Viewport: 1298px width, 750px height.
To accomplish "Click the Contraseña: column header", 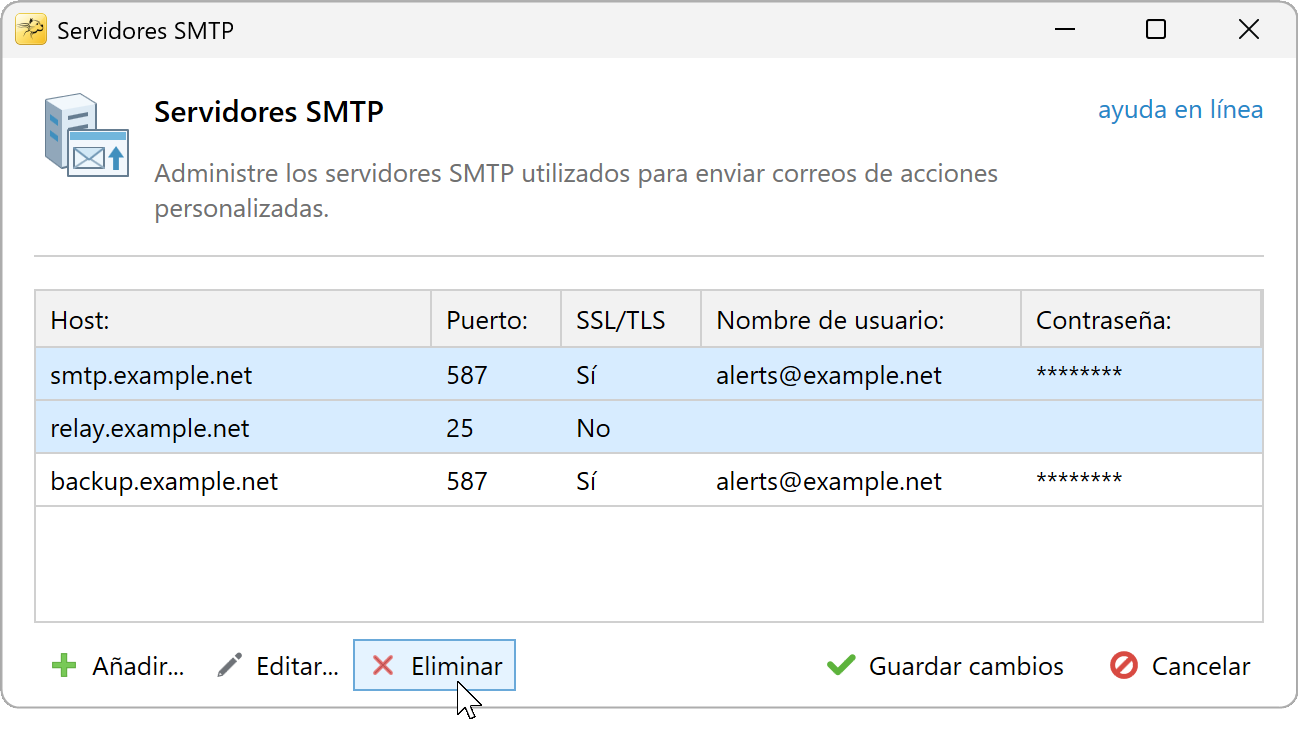I will coord(1141,320).
